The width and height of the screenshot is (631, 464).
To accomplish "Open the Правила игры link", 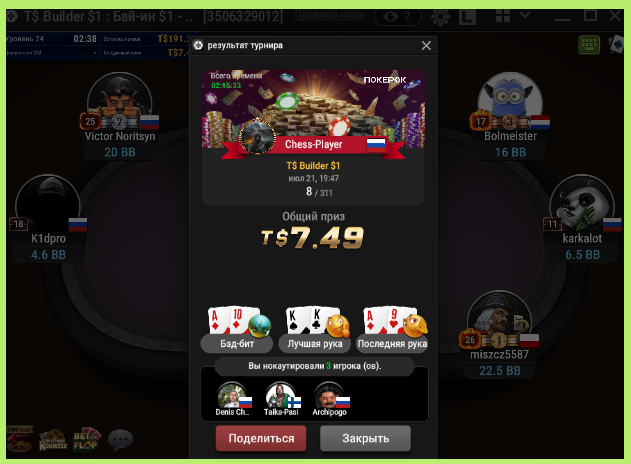I will 329,15.
